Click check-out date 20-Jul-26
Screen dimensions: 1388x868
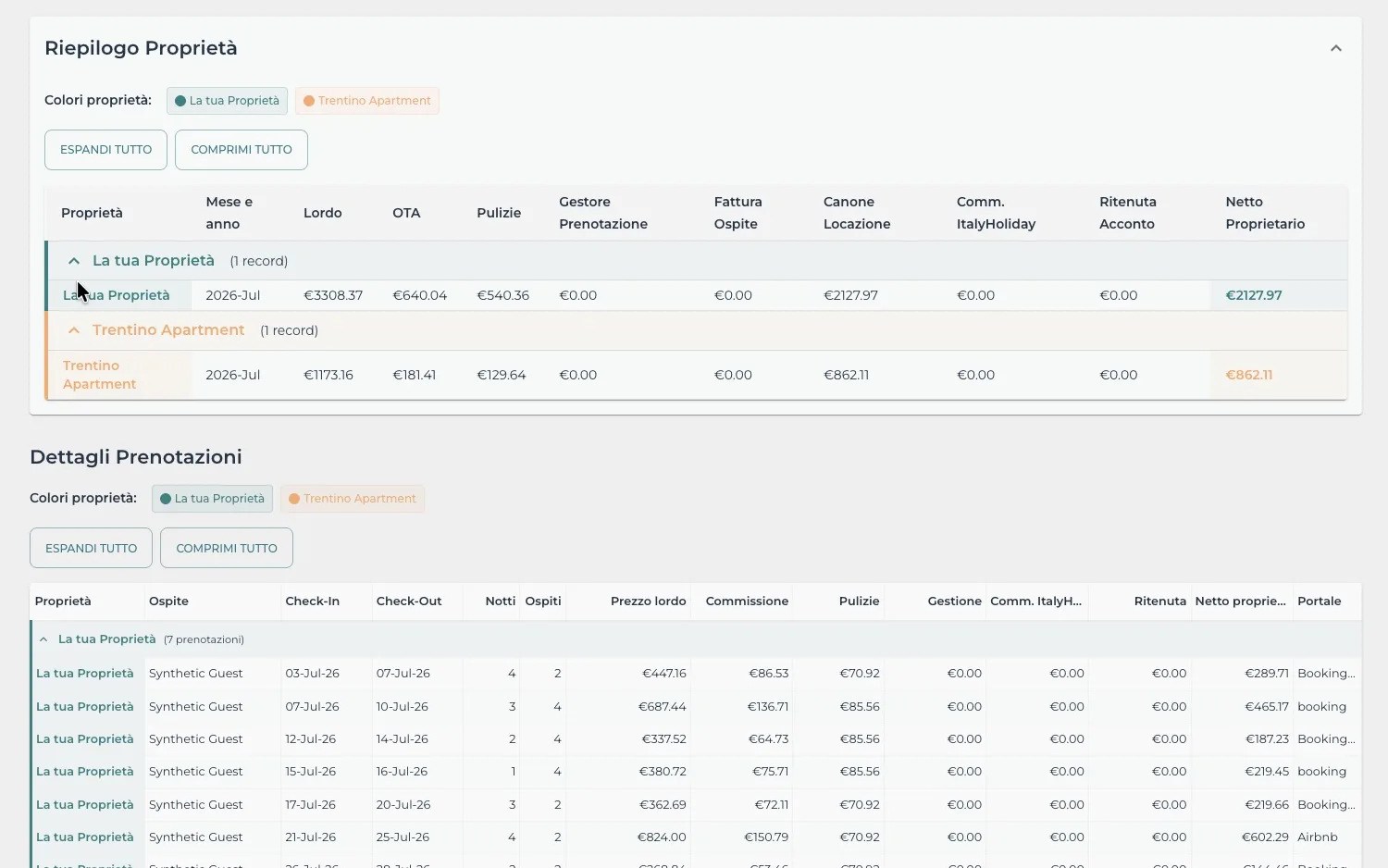click(x=403, y=805)
